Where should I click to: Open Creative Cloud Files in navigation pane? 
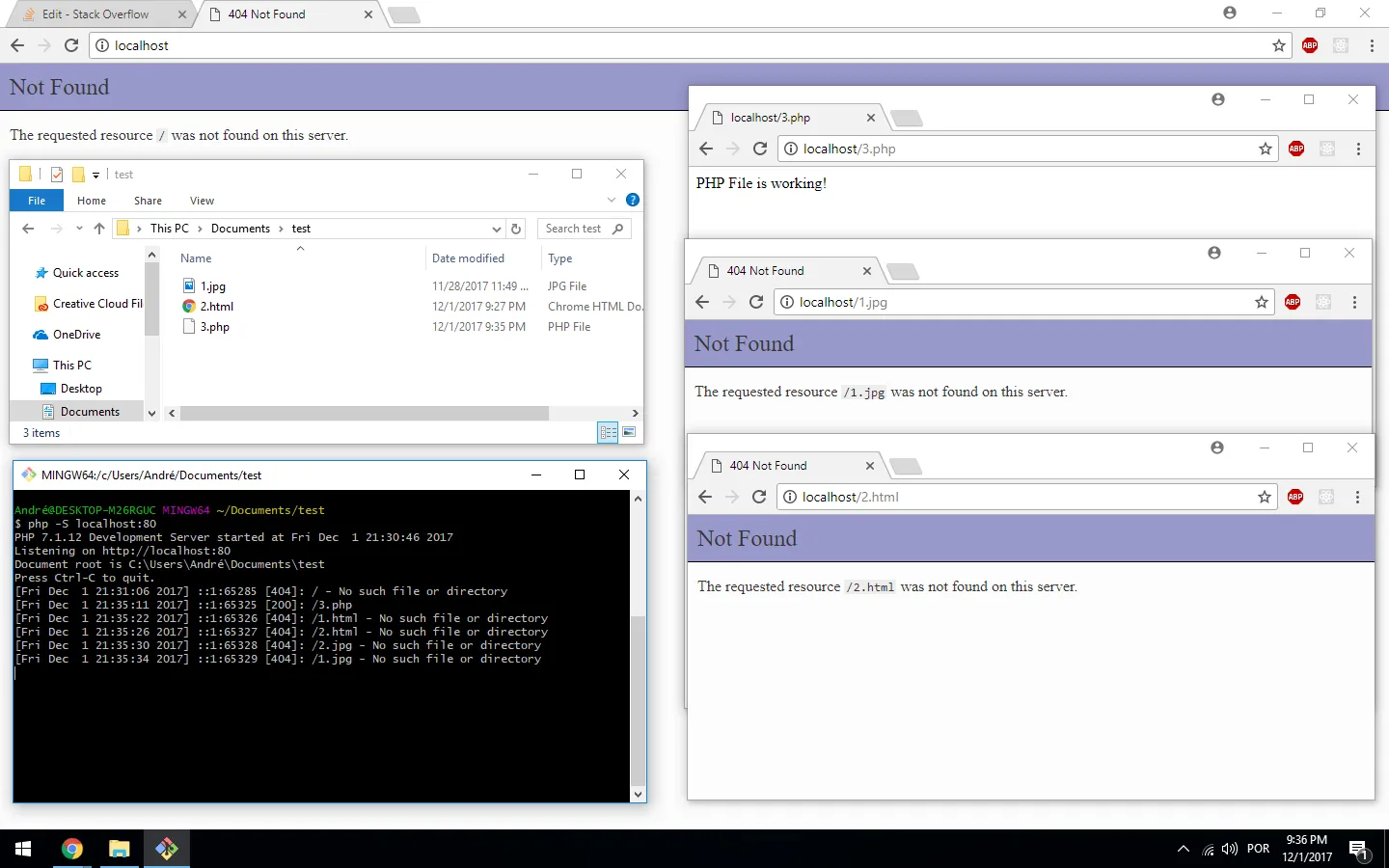[88, 304]
